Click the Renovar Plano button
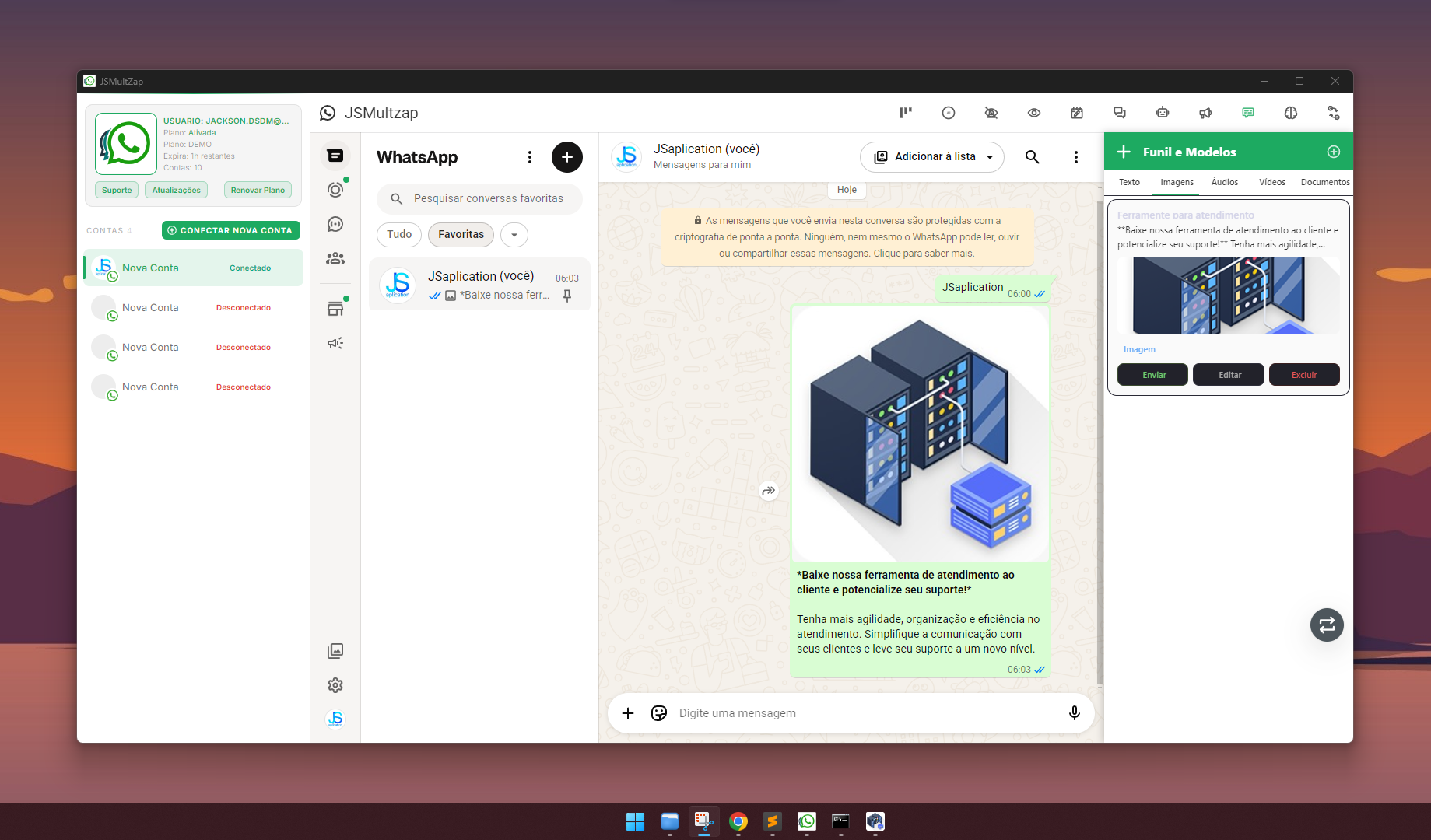The height and width of the screenshot is (840, 1431). pyautogui.click(x=258, y=190)
